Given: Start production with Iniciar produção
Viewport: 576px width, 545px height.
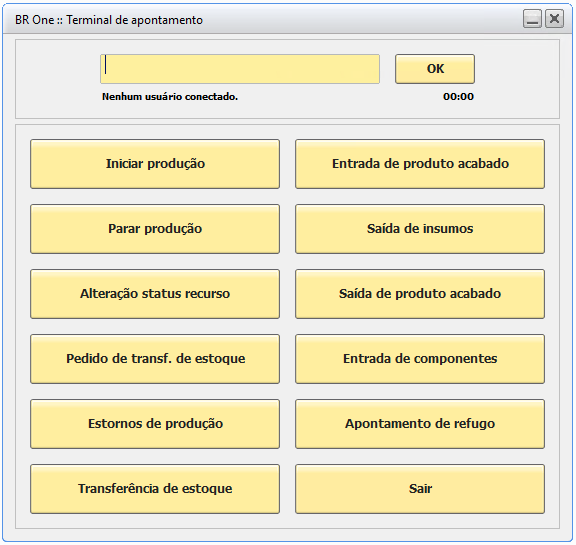Looking at the screenshot, I should (x=155, y=164).
